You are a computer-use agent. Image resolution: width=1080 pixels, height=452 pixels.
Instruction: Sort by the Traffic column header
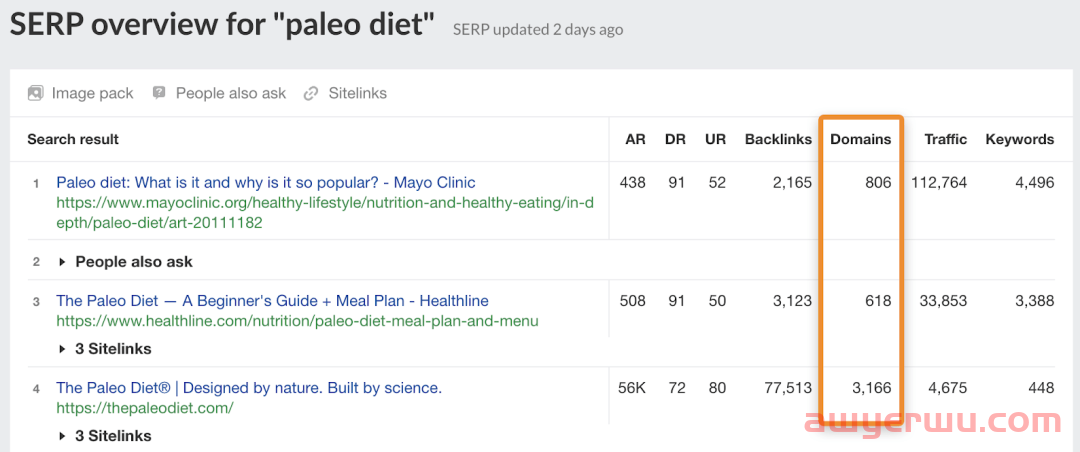tap(946, 139)
